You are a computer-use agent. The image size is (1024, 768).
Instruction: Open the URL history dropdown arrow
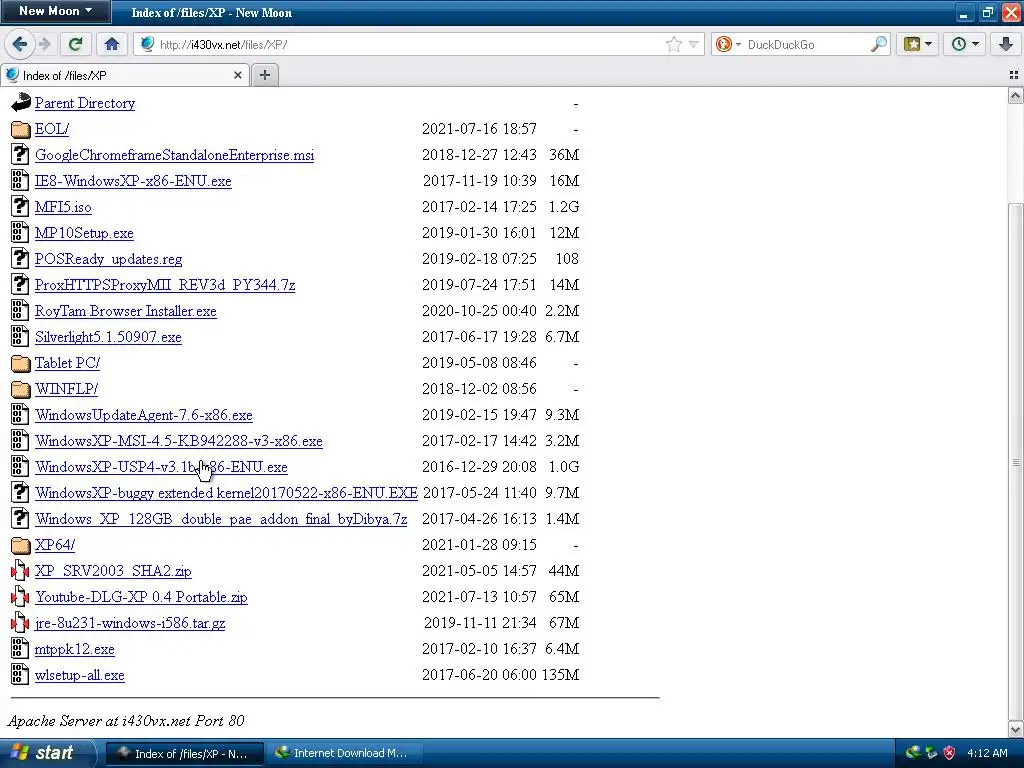click(693, 44)
